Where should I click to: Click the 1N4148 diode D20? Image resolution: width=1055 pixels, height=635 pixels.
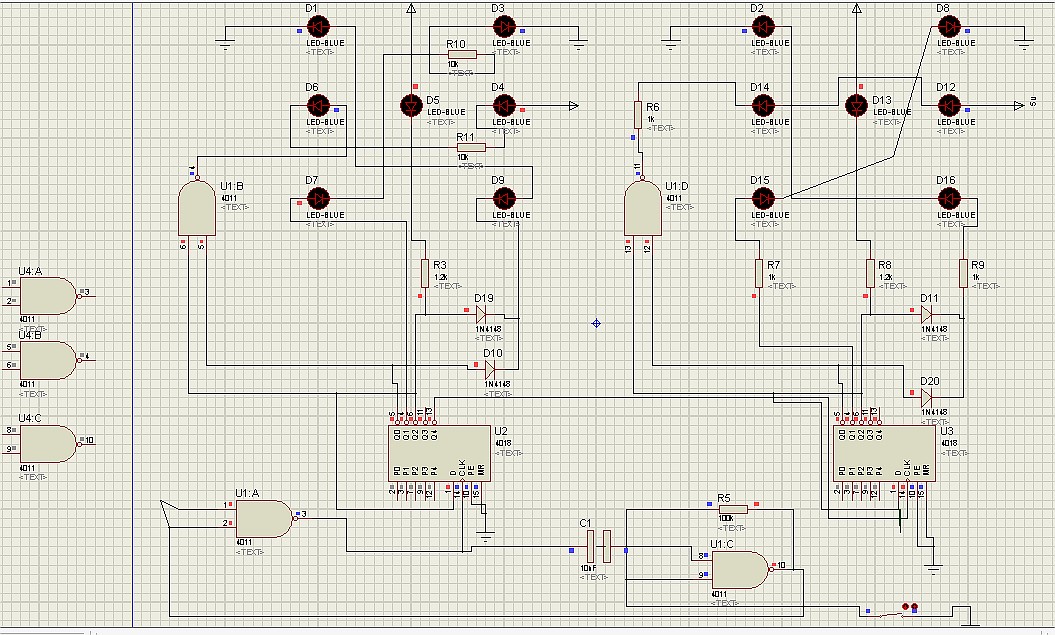point(927,398)
